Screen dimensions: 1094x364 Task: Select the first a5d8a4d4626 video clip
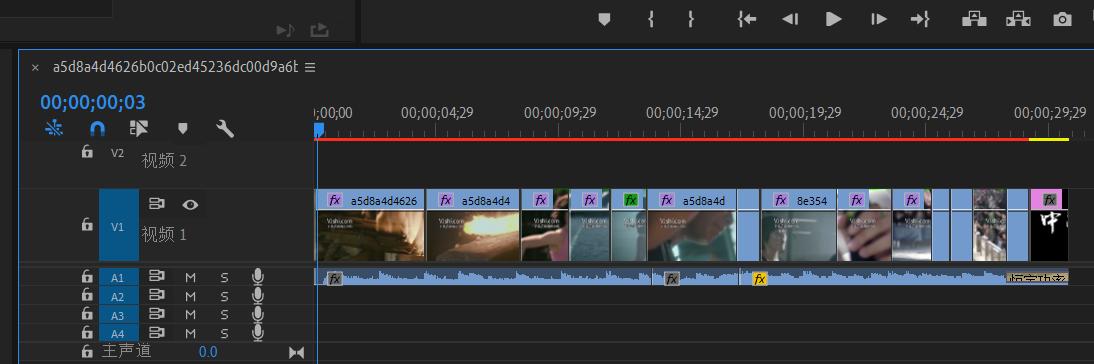[370, 225]
